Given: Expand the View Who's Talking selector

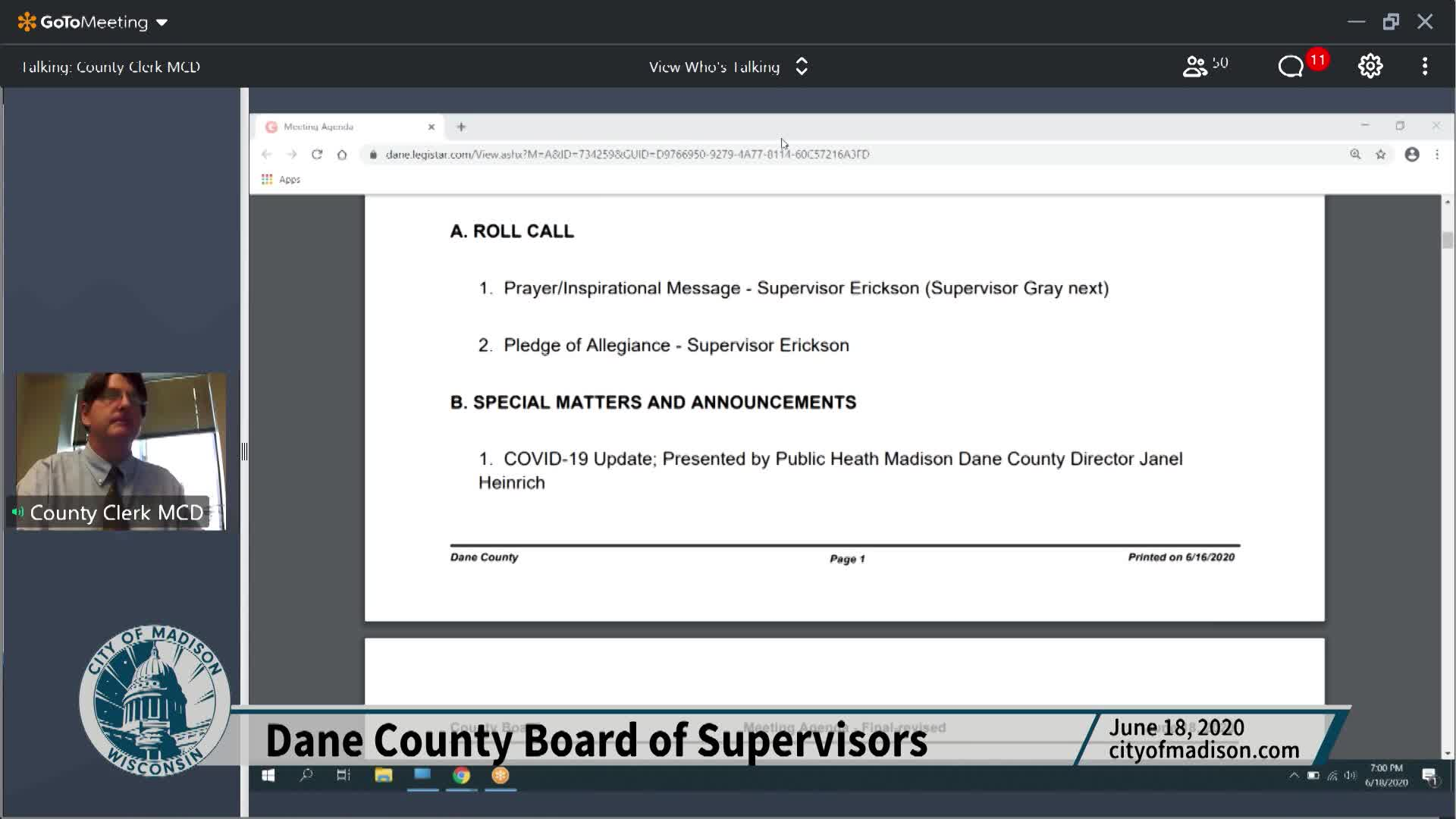Looking at the screenshot, I should pyautogui.click(x=802, y=67).
